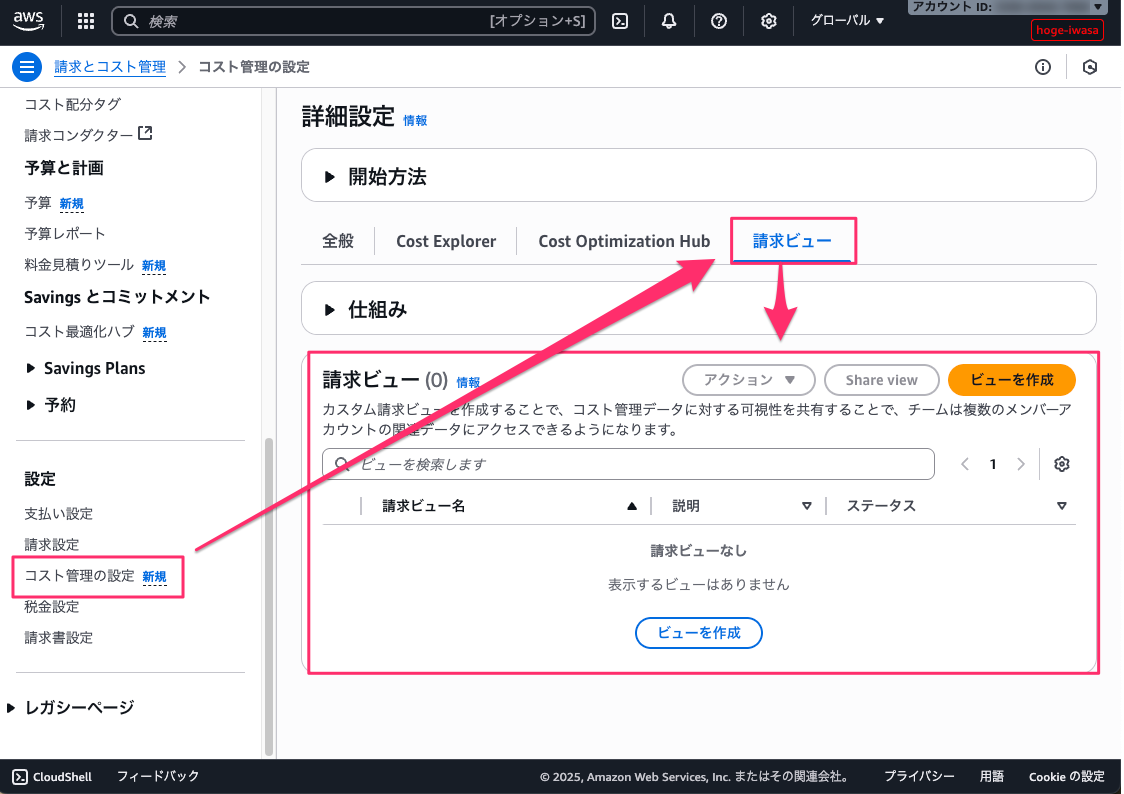
Task: Click the hoge-iwasa account label
Action: tap(1067, 30)
